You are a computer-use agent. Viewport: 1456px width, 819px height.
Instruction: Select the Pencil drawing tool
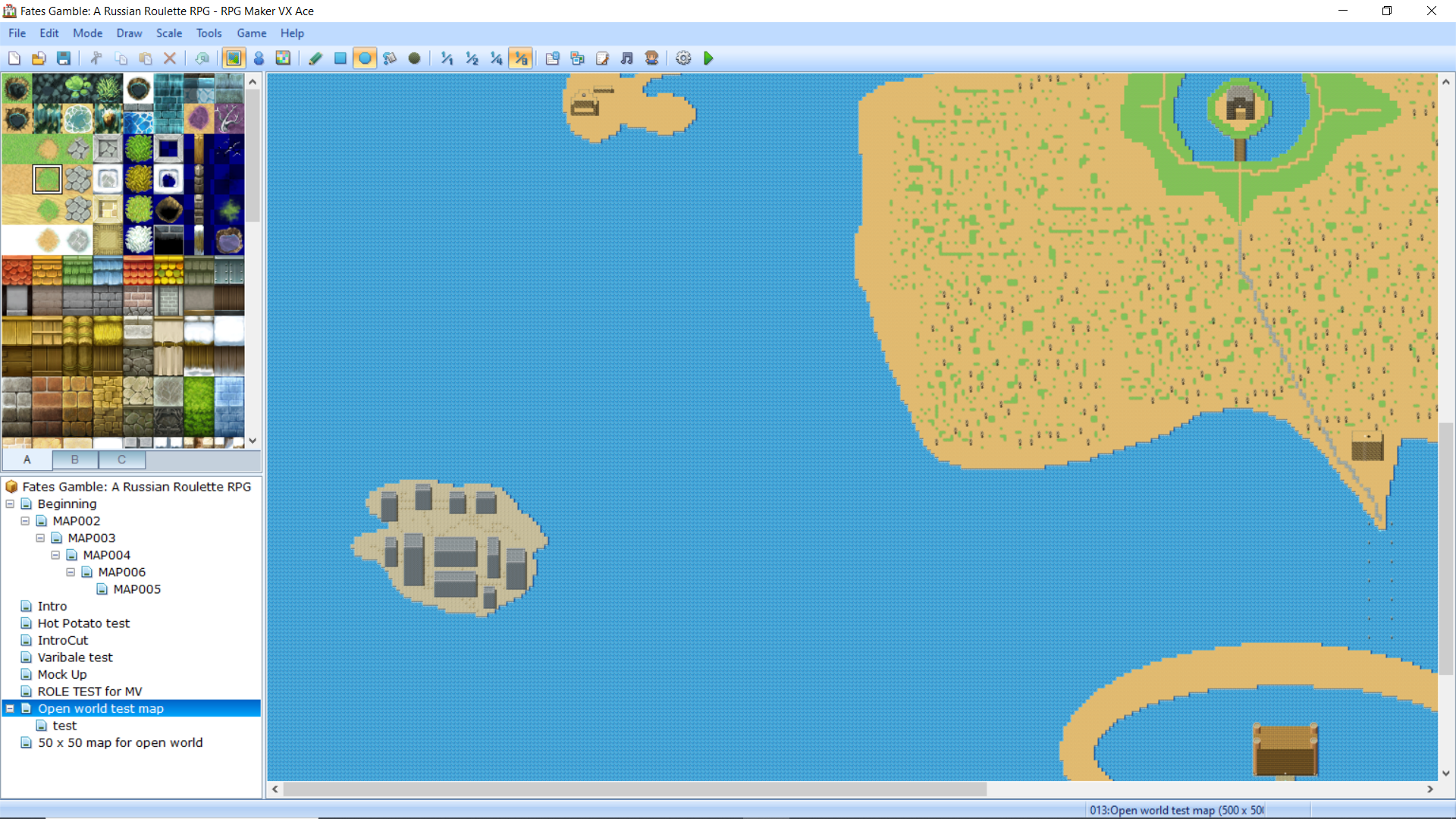315,58
